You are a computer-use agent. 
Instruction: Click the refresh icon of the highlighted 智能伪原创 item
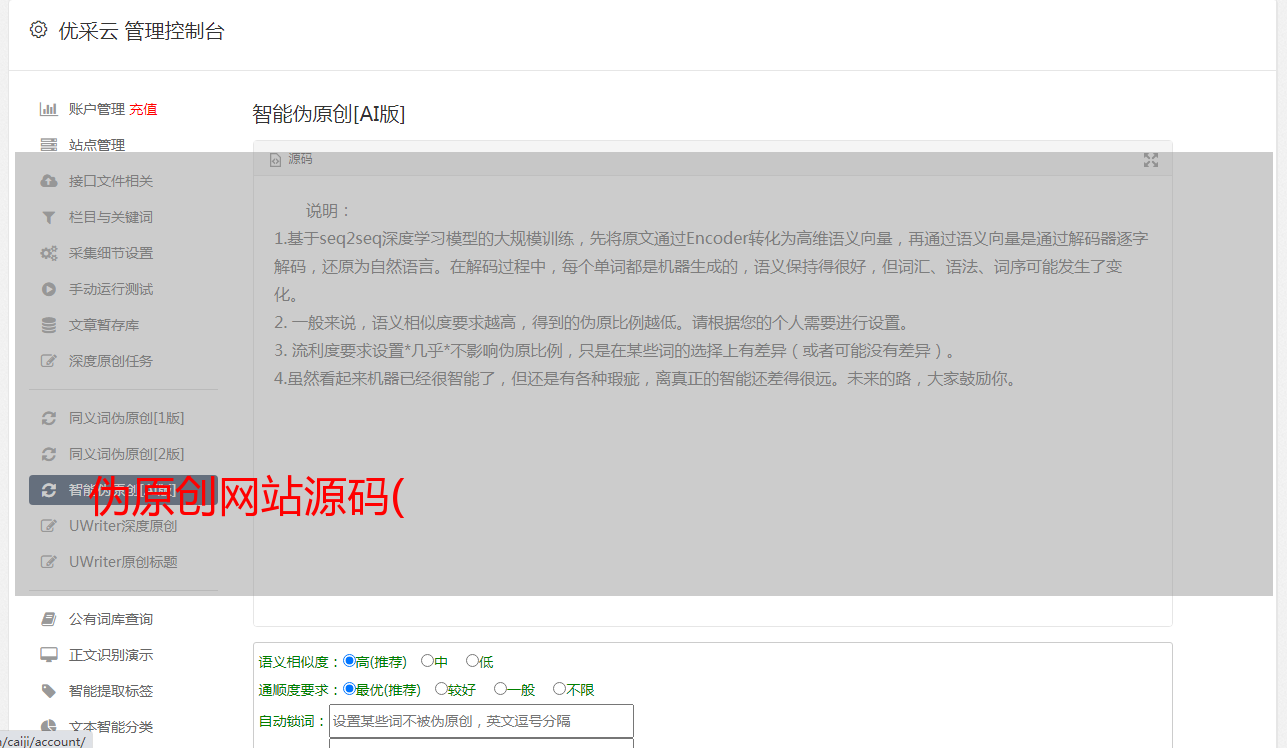48,490
